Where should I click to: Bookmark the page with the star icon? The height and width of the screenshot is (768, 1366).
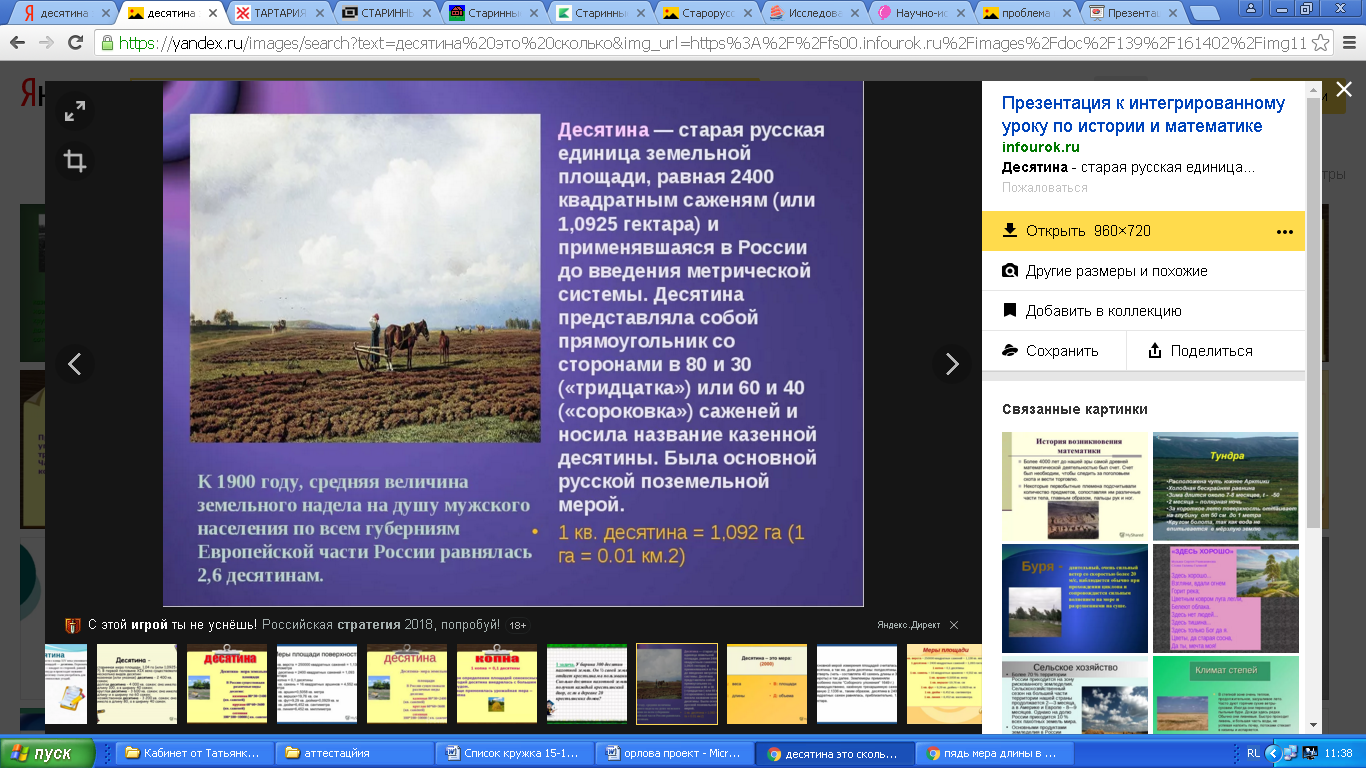click(x=1321, y=44)
